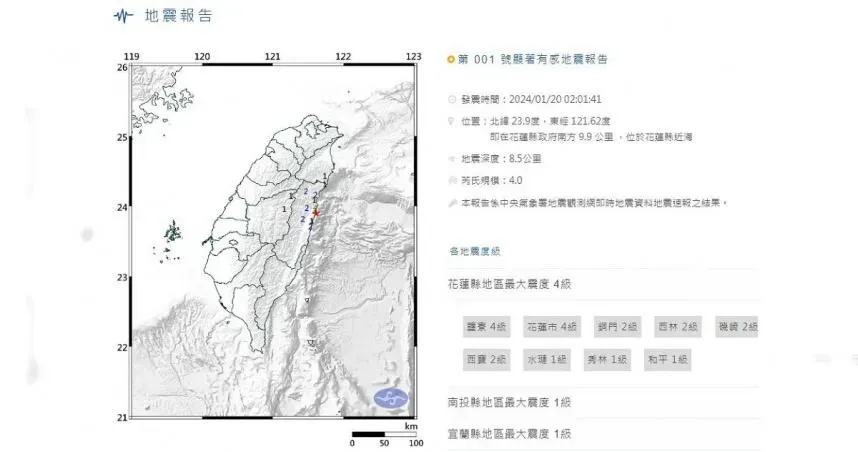Click the location pin icon beside 位置

pyautogui.click(x=453, y=119)
